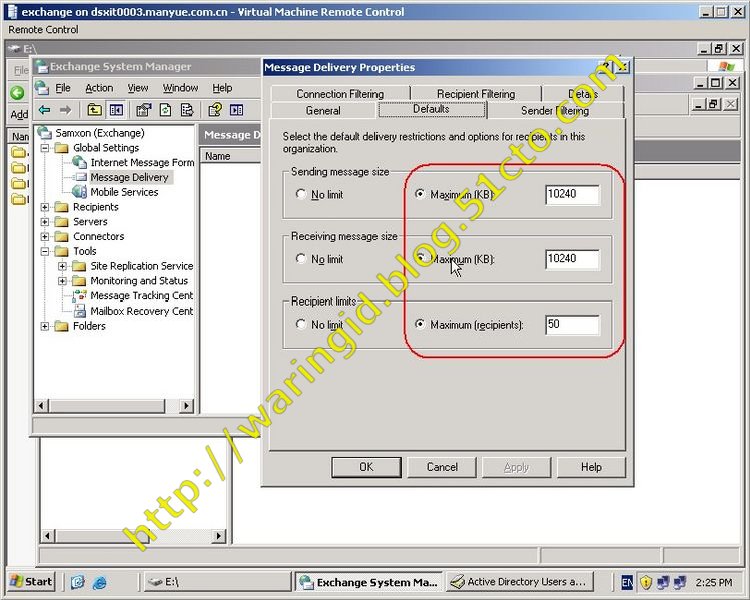
Task: Click the Refresh toolbar icon
Action: (x=164, y=110)
